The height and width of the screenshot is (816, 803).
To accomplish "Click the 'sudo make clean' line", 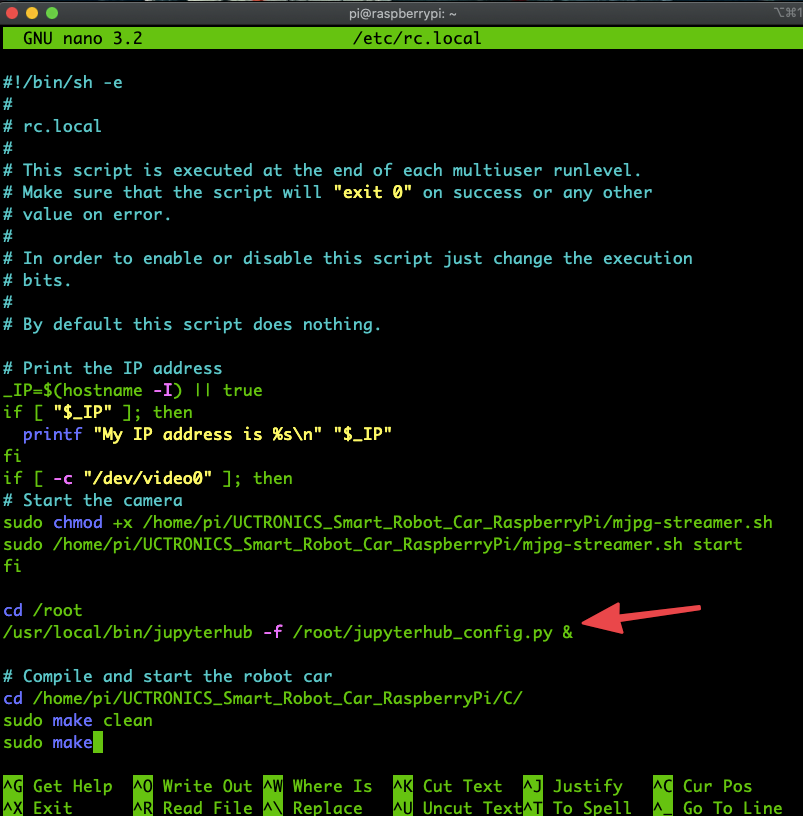I will [x=78, y=720].
